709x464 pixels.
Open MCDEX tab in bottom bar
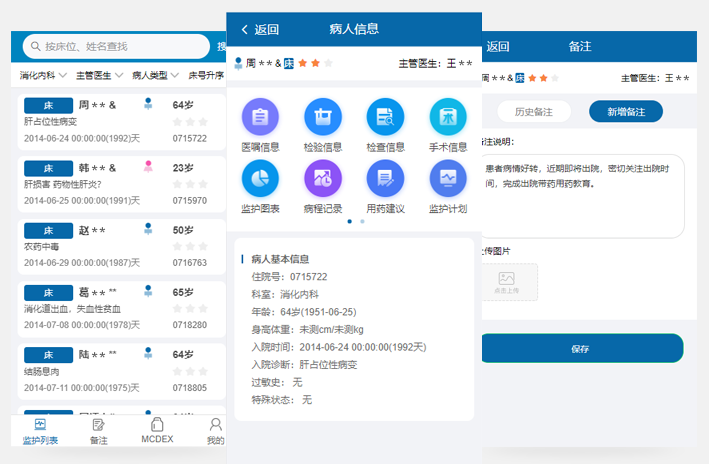[157, 431]
